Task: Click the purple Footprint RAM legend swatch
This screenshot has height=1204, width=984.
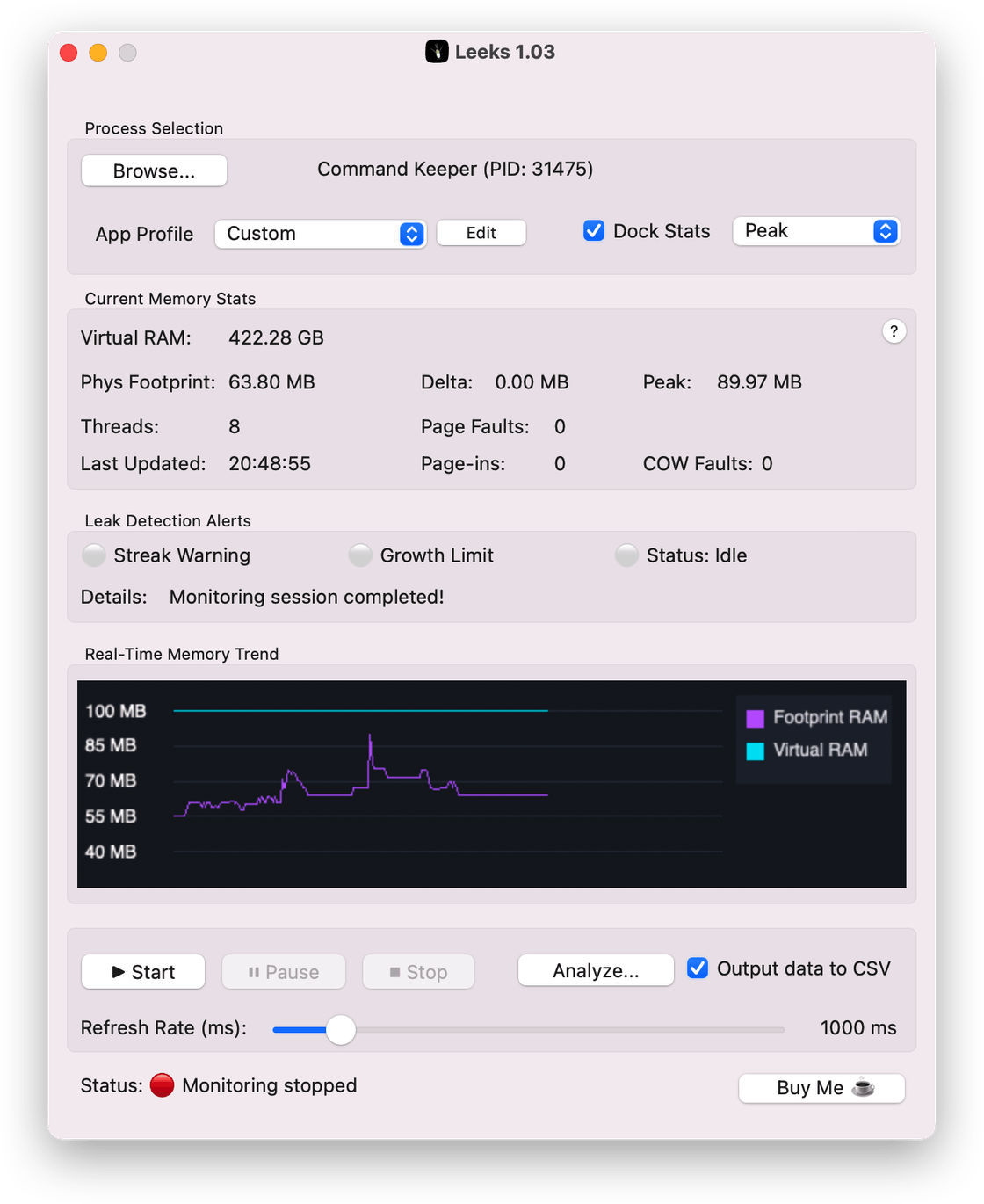Action: [756, 719]
